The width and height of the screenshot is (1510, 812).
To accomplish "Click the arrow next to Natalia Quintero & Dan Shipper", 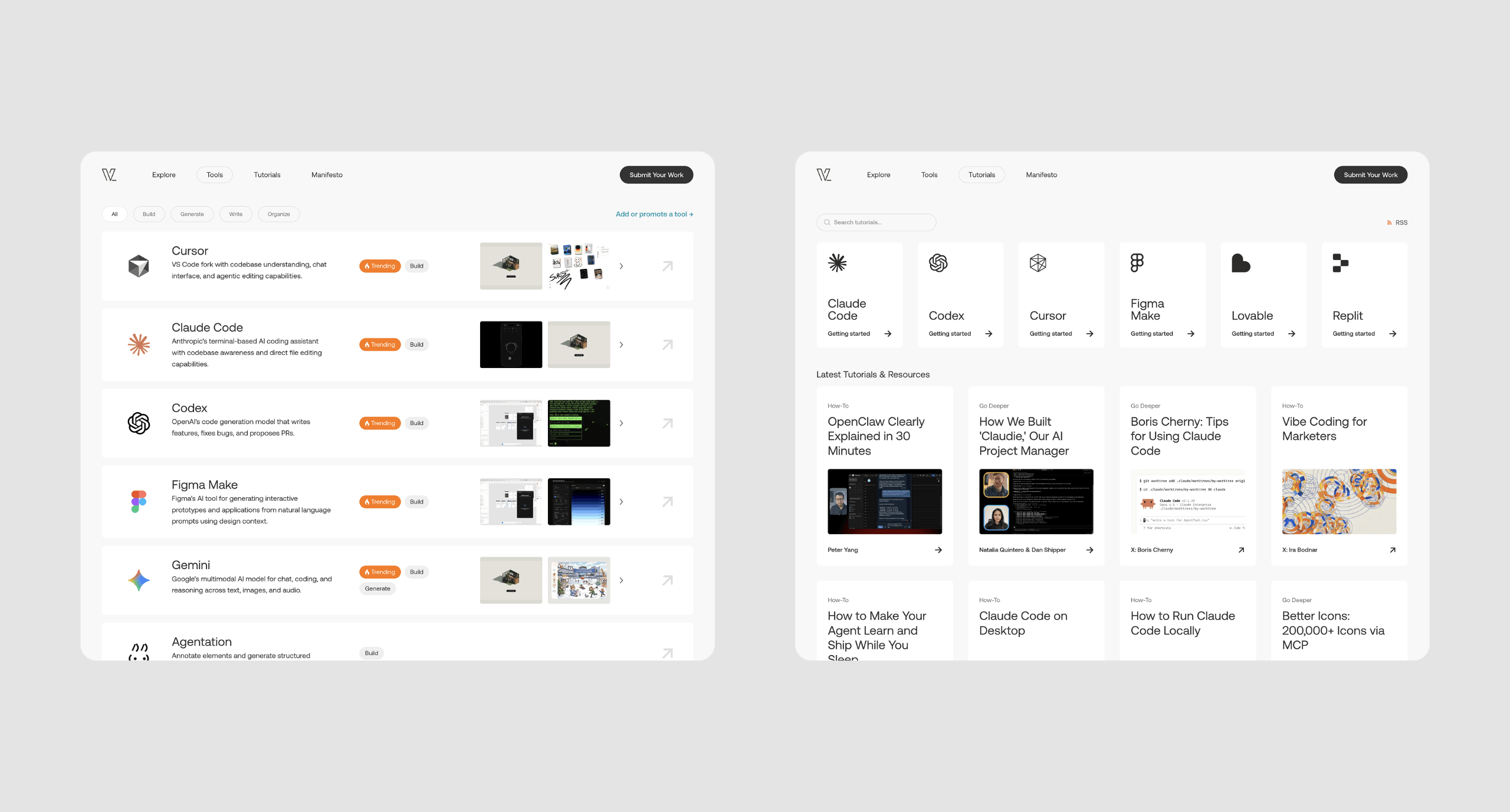I will click(1089, 550).
